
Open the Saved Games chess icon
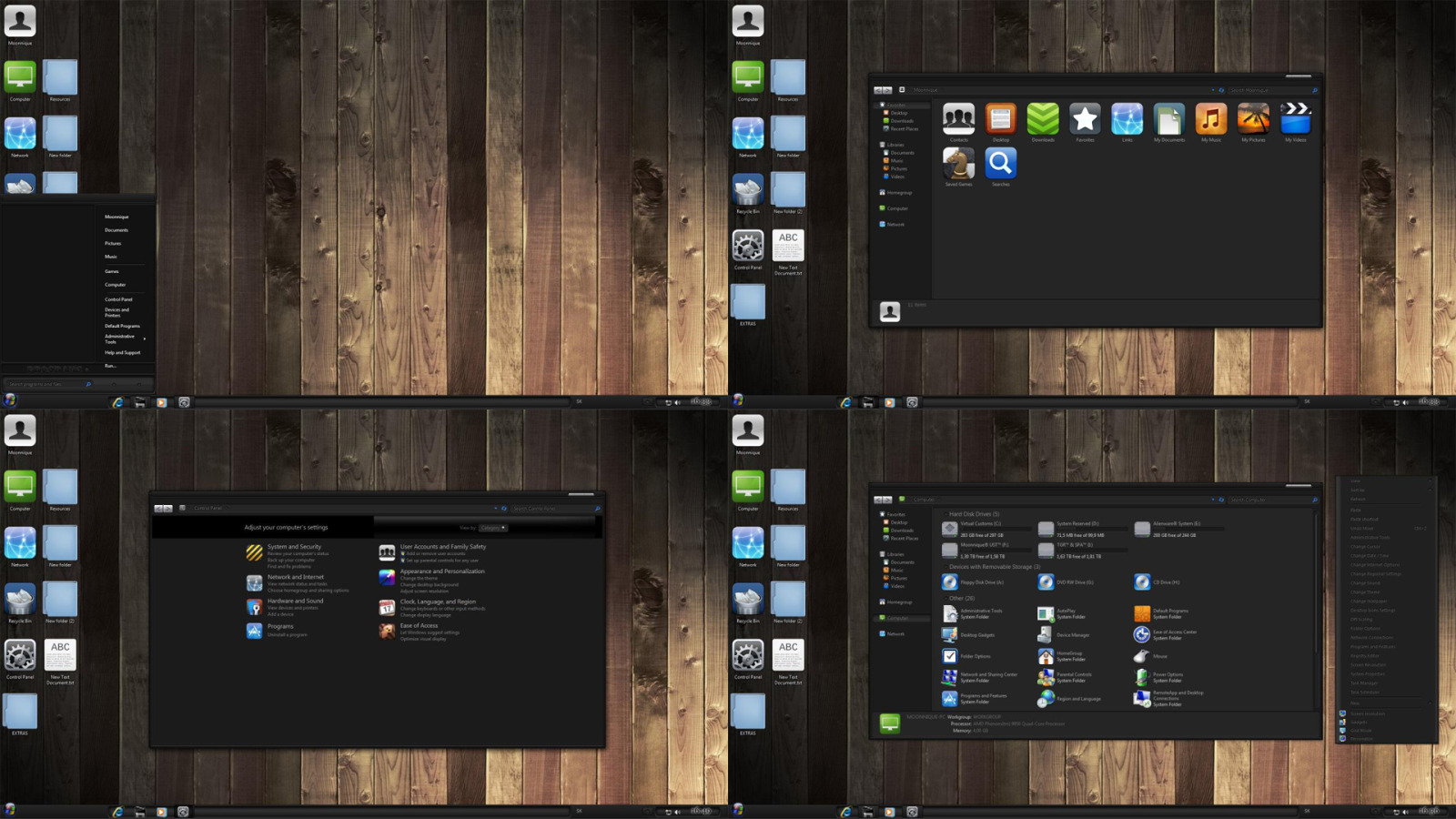958,164
